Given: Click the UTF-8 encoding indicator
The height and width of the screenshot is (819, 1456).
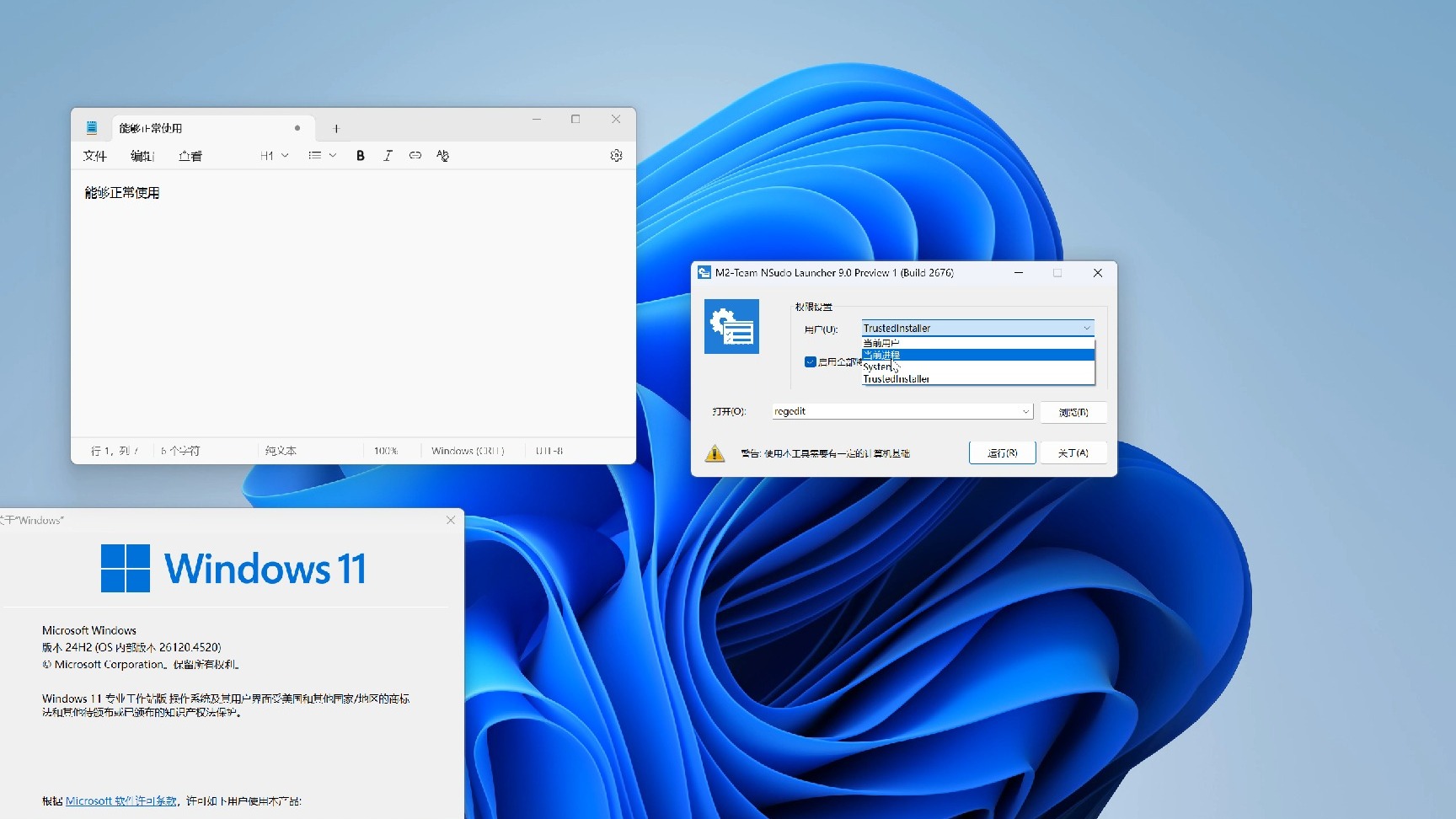Looking at the screenshot, I should (549, 452).
